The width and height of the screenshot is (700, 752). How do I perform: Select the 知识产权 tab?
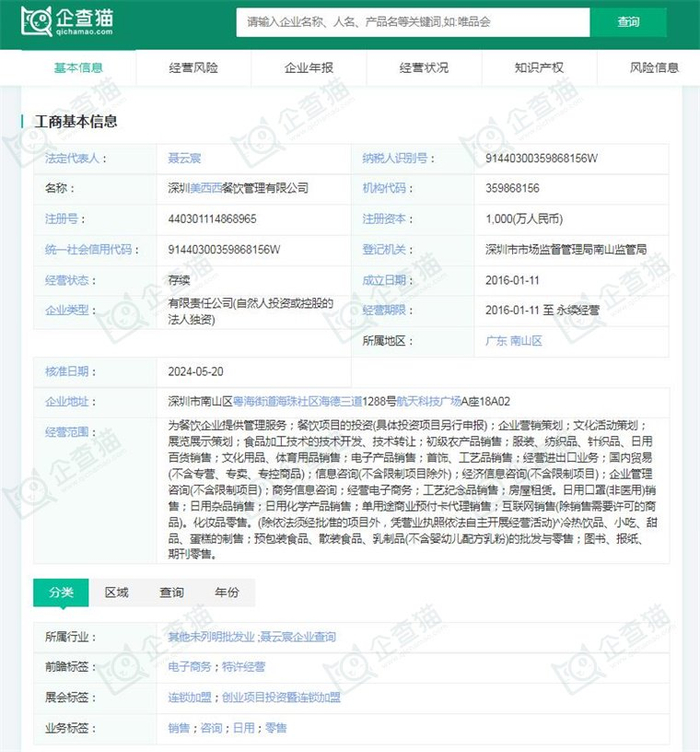point(539,68)
